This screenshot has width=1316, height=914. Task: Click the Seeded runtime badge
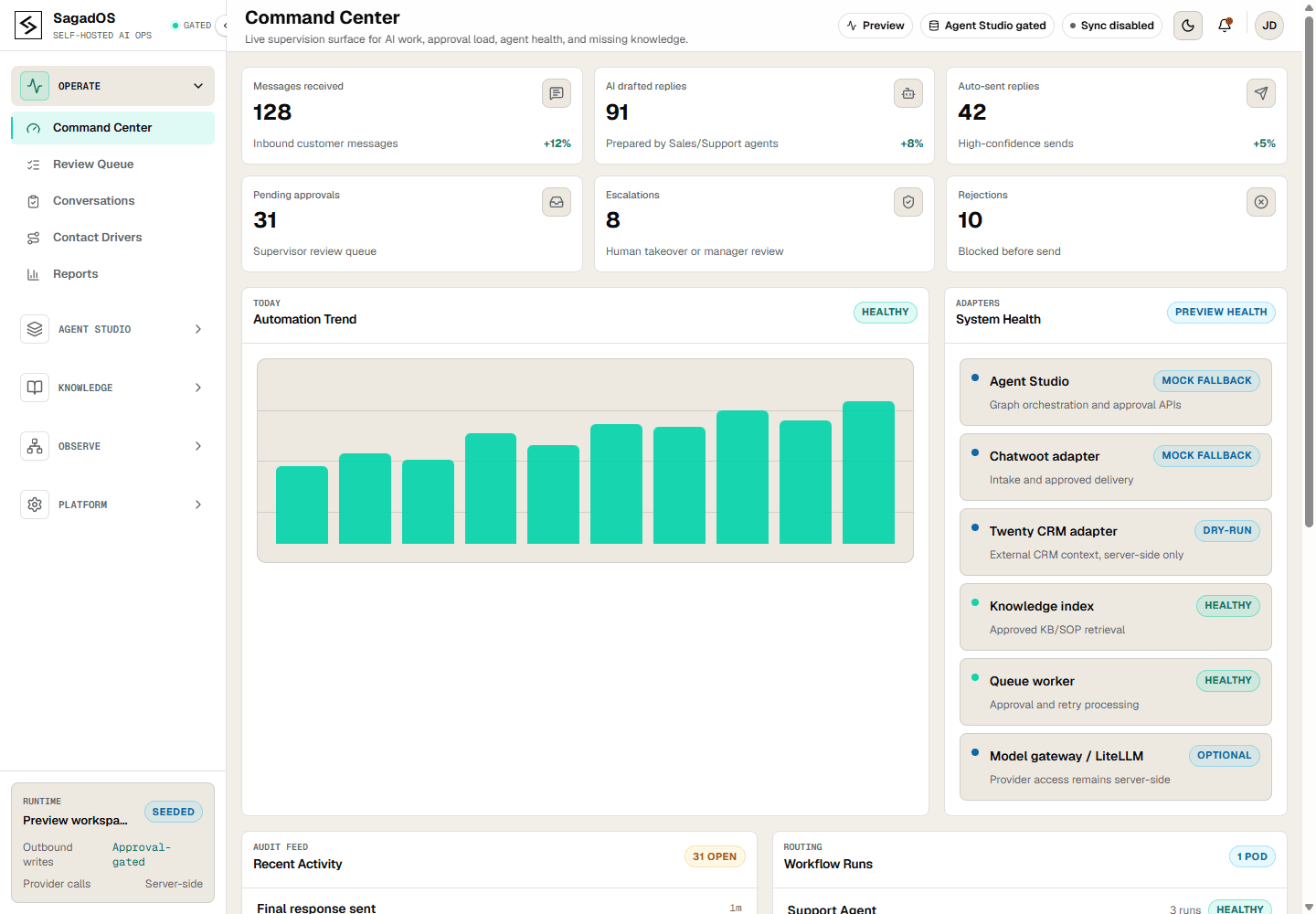(x=174, y=812)
